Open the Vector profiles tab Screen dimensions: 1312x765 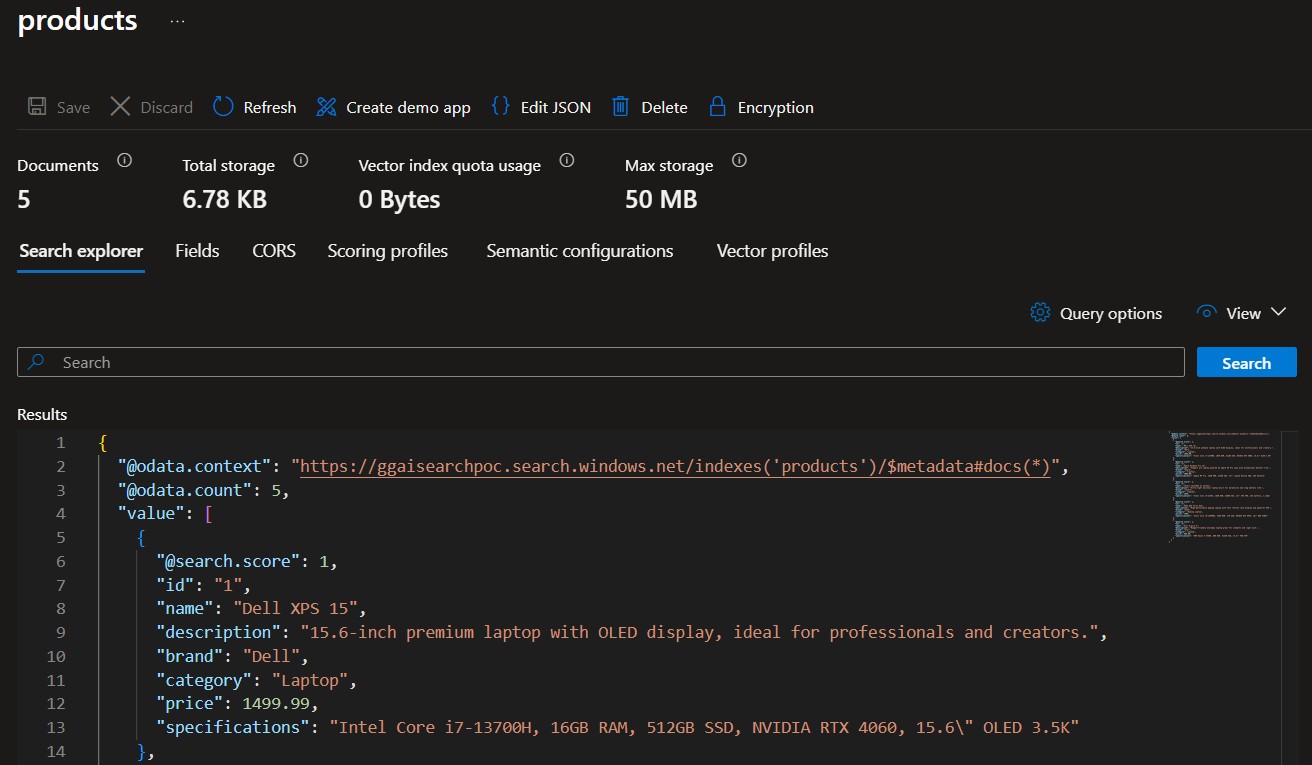[x=772, y=251]
